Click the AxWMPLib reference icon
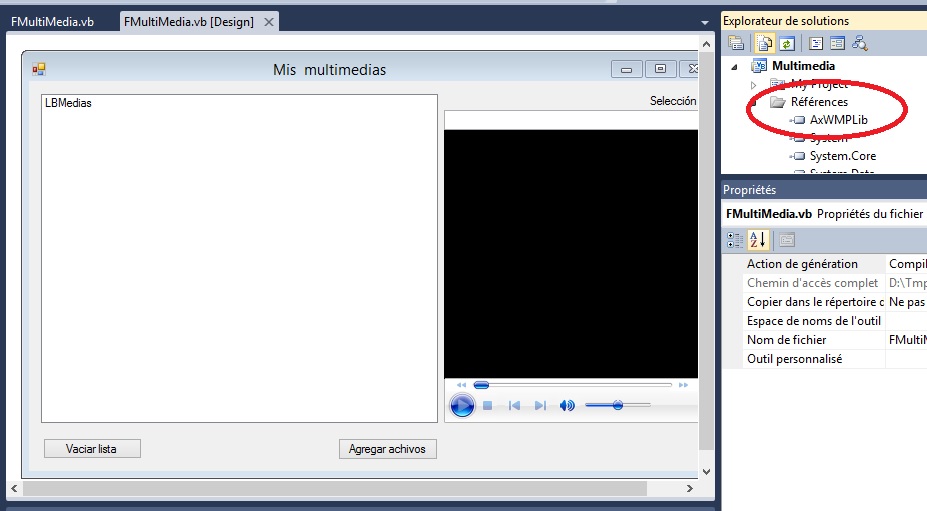Image resolution: width=927 pixels, height=511 pixels. point(798,120)
